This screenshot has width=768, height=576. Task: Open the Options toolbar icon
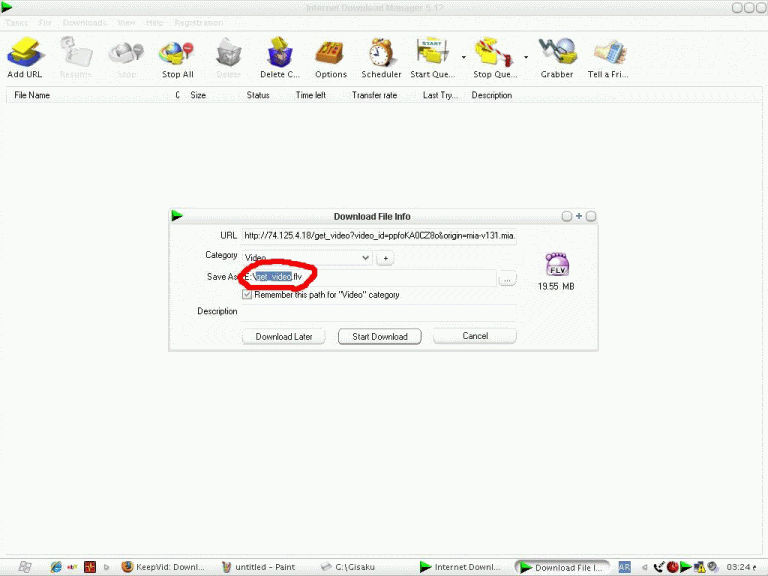(x=330, y=52)
